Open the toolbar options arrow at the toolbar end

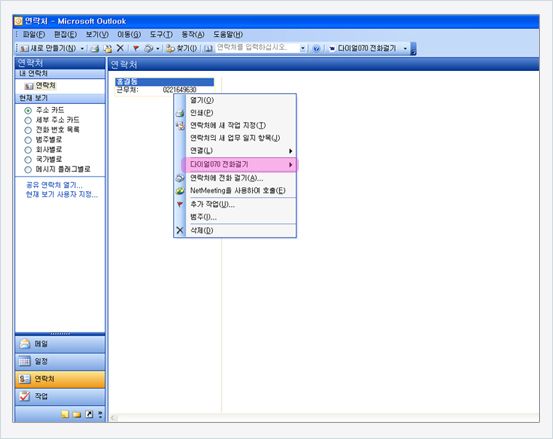(x=413, y=49)
